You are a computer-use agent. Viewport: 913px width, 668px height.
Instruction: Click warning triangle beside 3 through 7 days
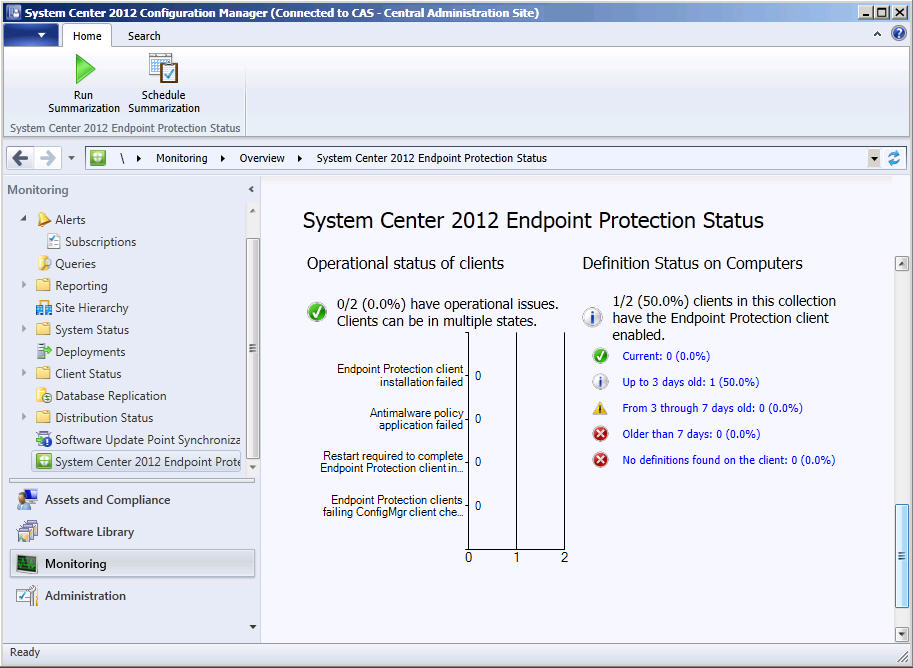tap(600, 408)
